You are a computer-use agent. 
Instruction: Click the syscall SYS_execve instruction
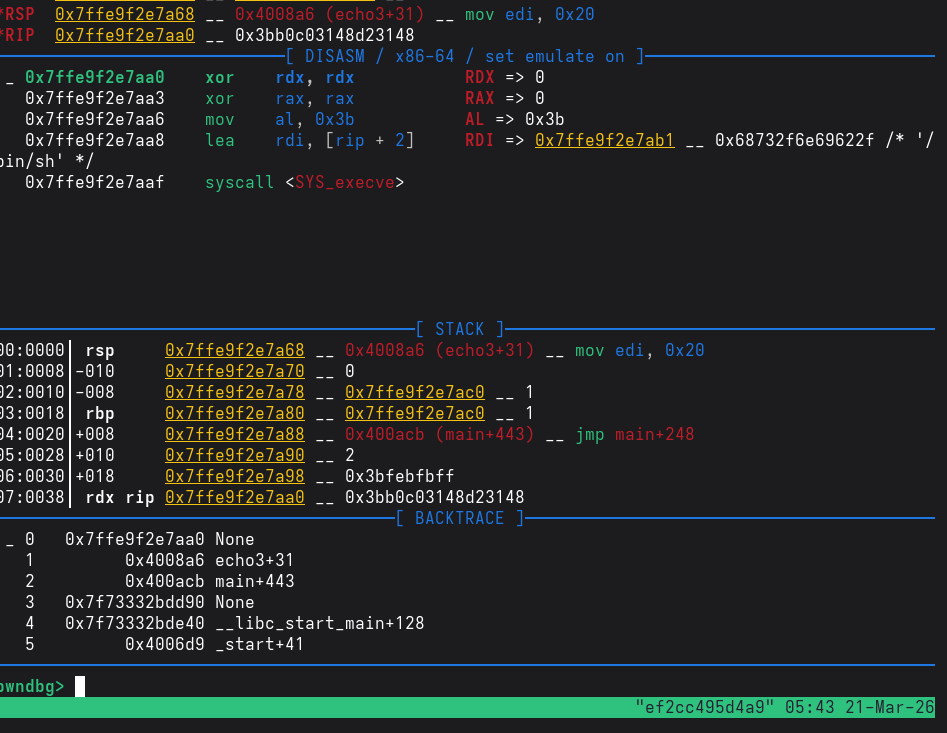[x=305, y=182]
